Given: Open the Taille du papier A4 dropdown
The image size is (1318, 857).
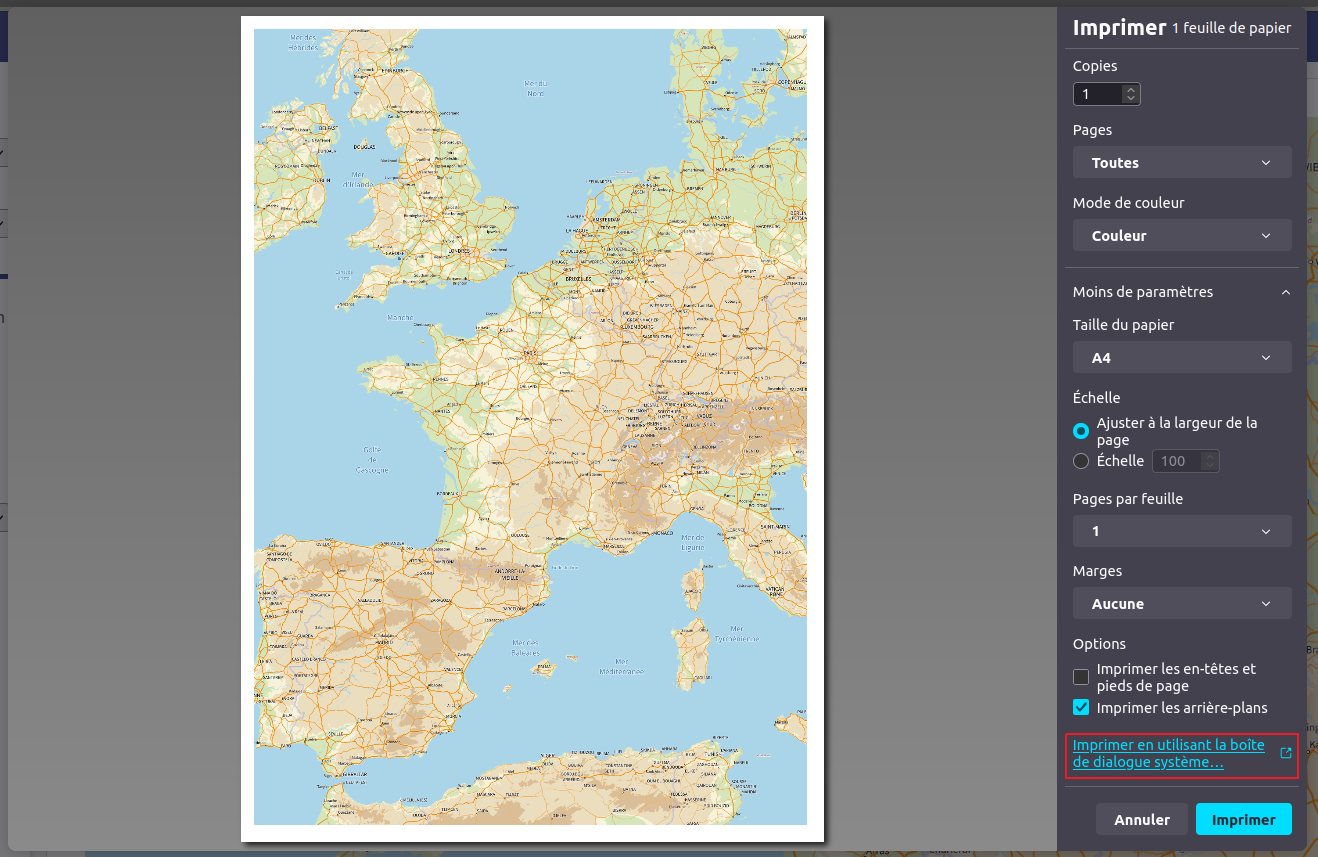Looking at the screenshot, I should point(1181,358).
